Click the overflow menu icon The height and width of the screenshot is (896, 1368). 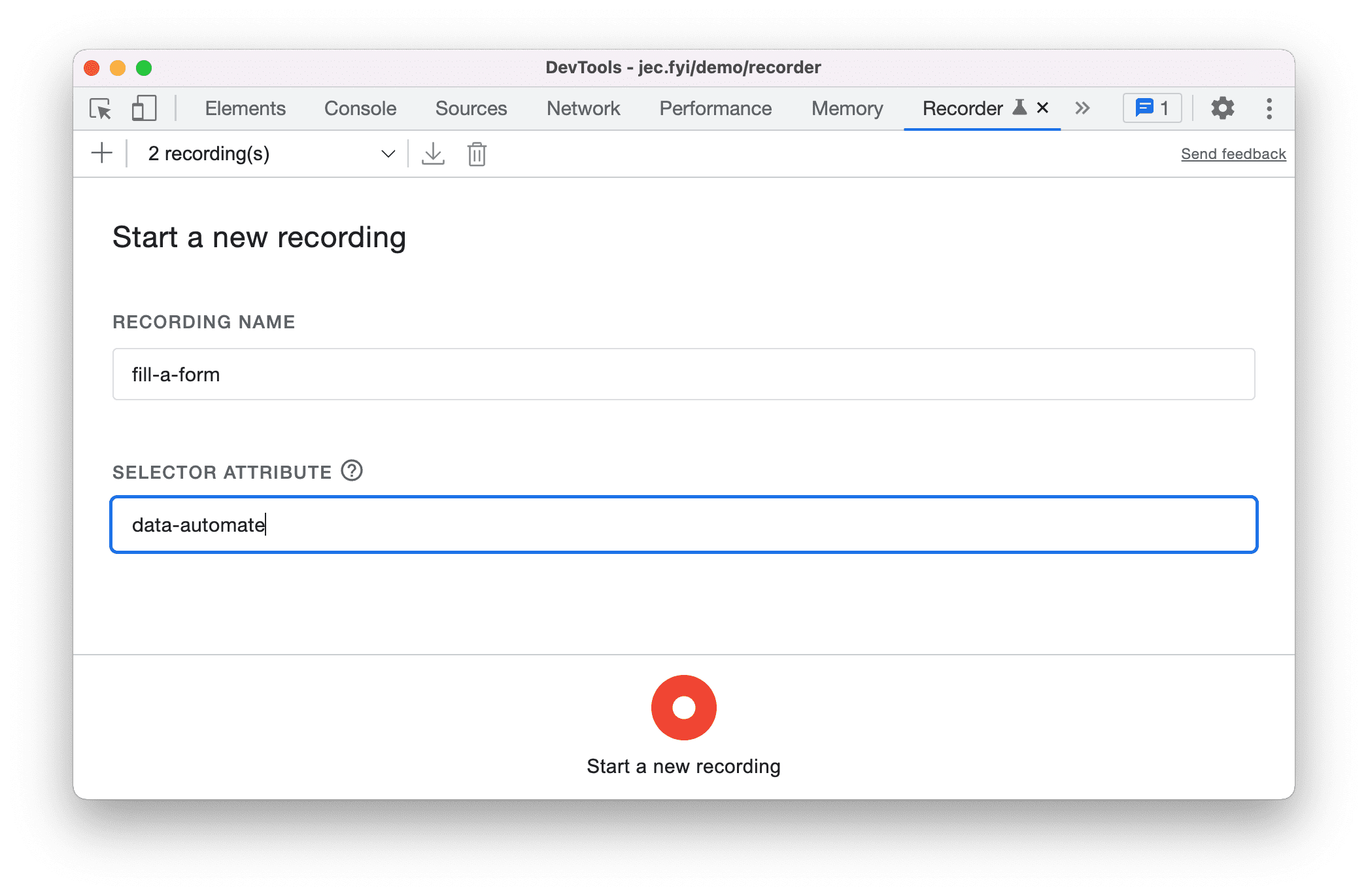point(1269,108)
